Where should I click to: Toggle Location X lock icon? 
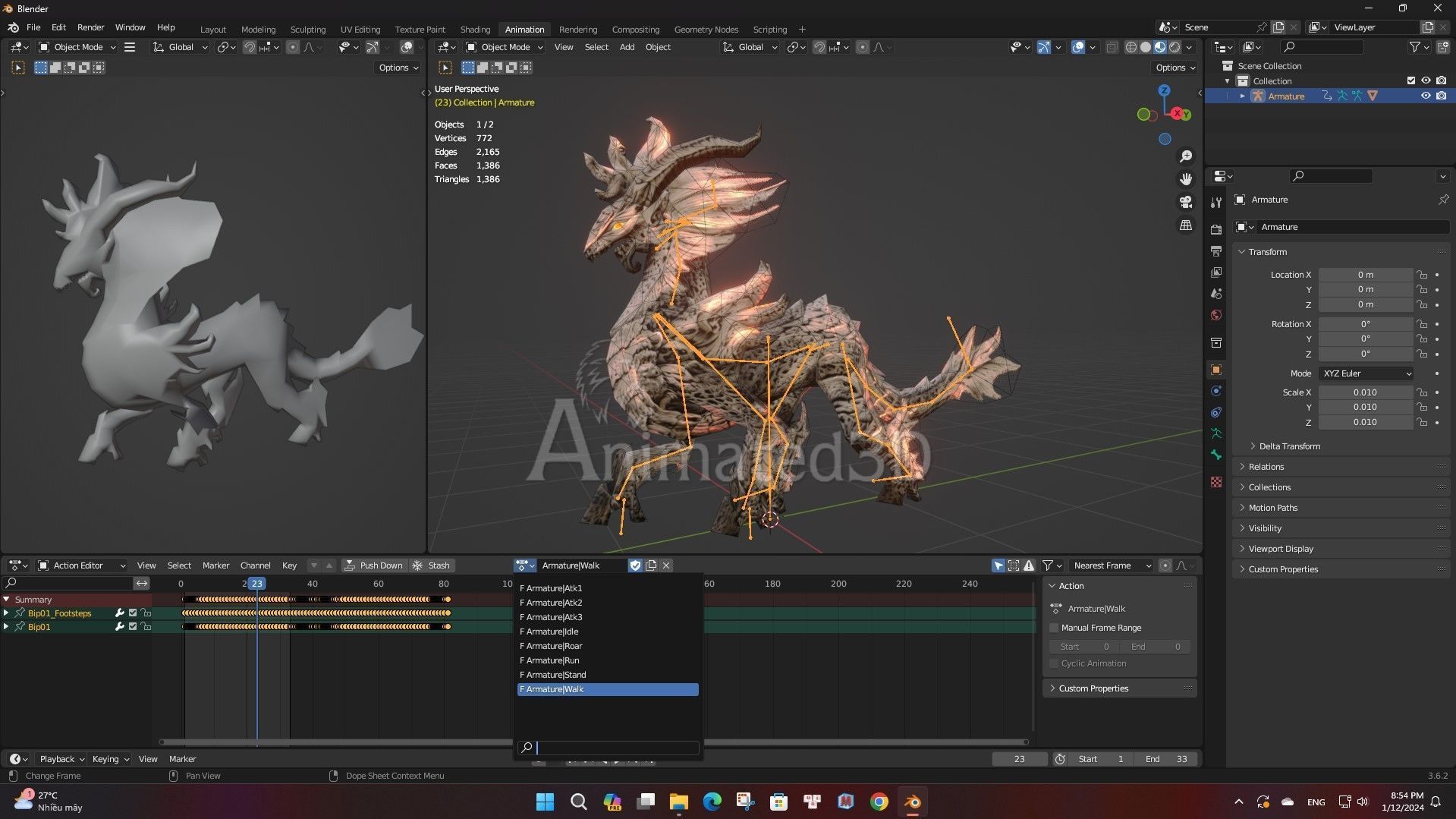click(1422, 275)
